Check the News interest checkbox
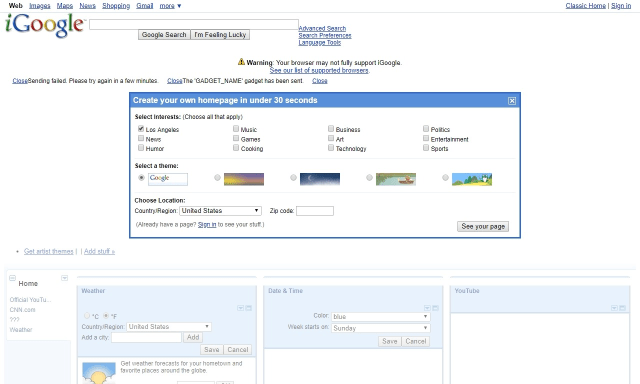Viewport: 640px width, 384px height. 141,138
